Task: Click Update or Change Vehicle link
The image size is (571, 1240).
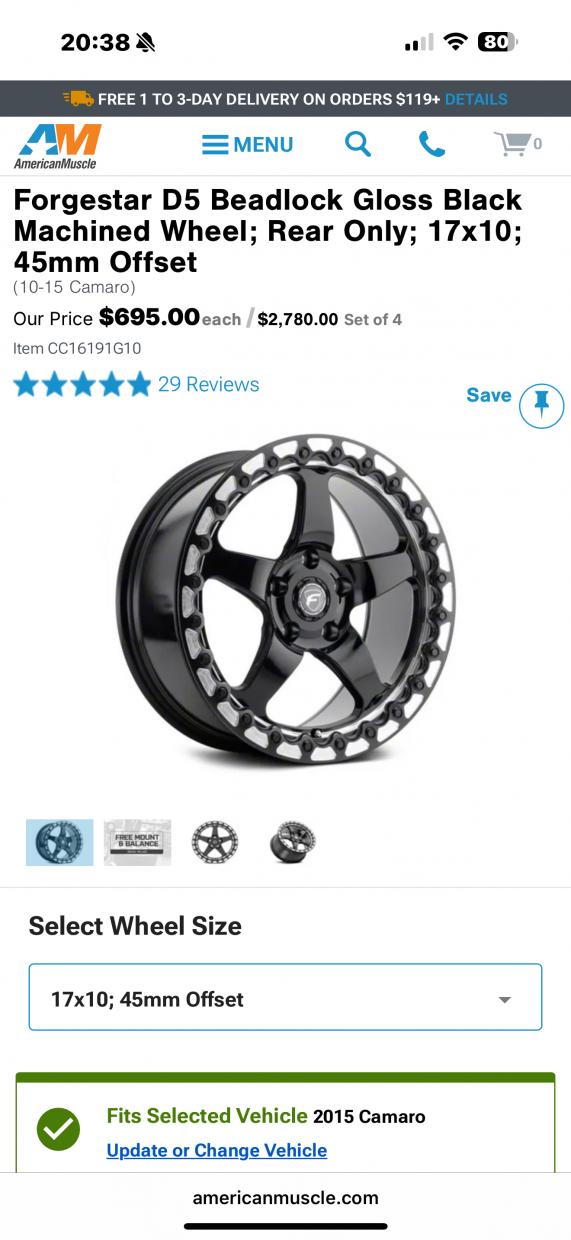Action: [x=217, y=1150]
